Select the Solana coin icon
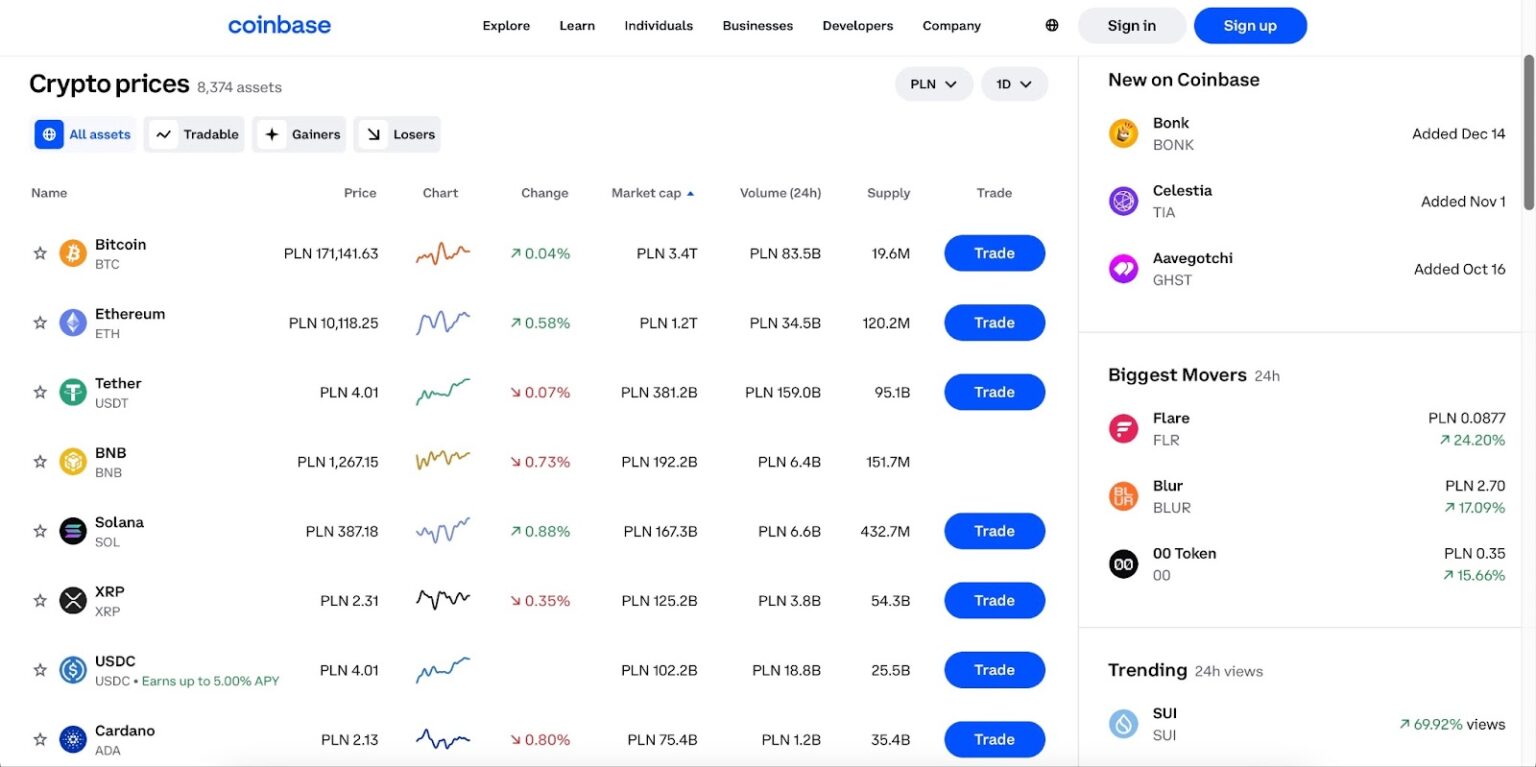Screen dimensions: 1536x767 pyautogui.click(x=72, y=531)
